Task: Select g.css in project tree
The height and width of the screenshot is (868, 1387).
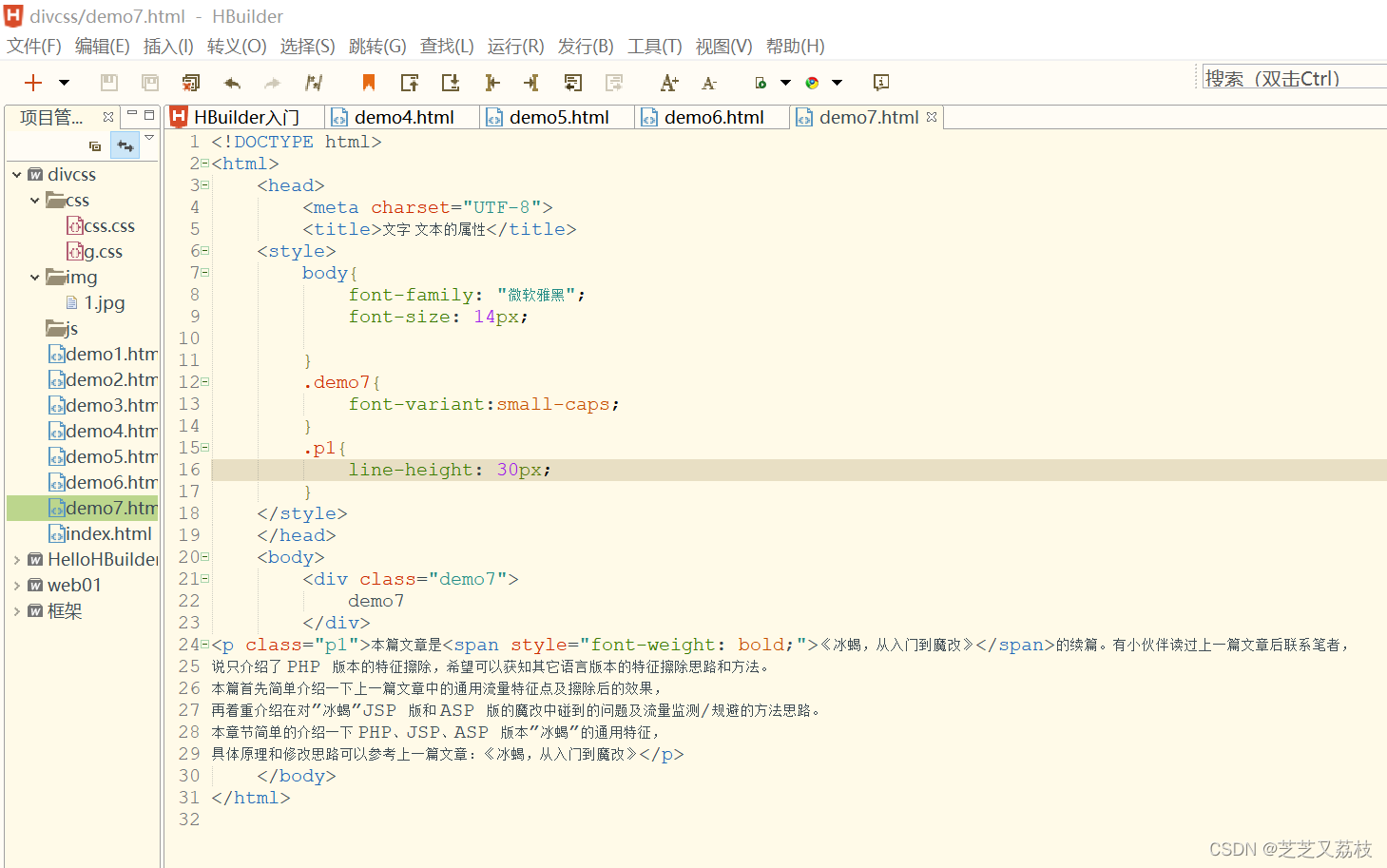Action: [x=95, y=252]
